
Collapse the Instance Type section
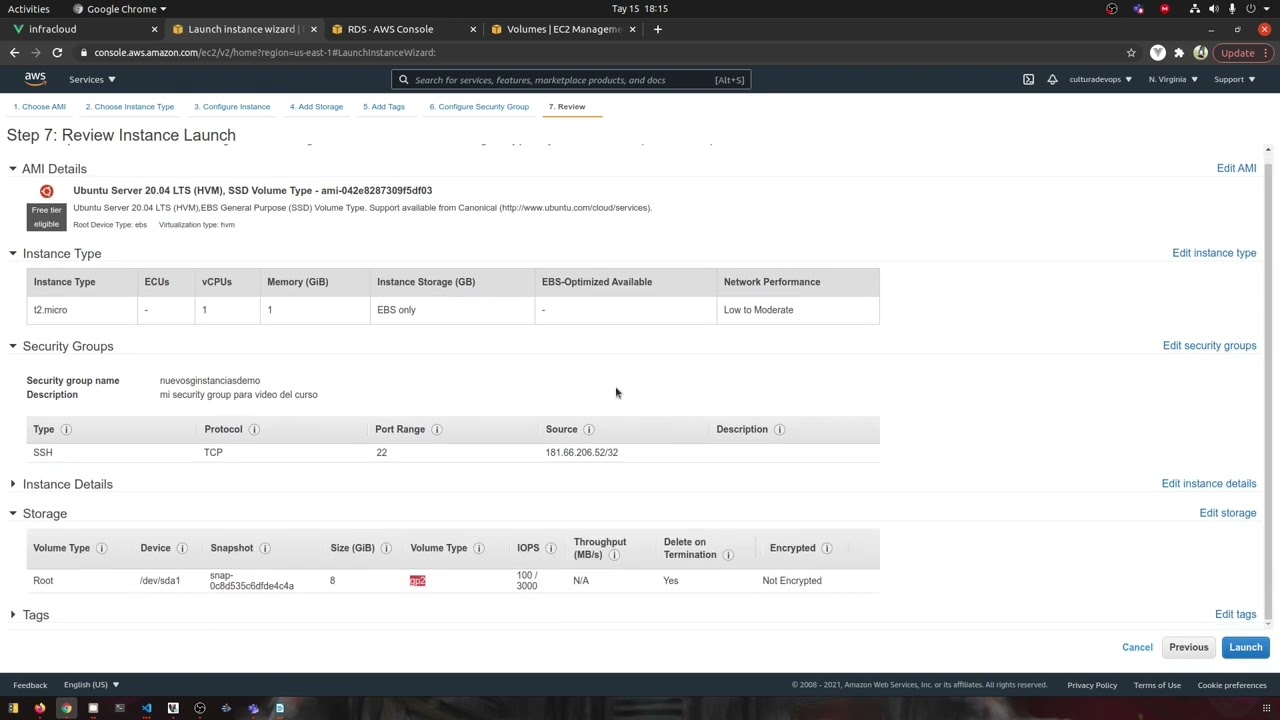[12, 254]
